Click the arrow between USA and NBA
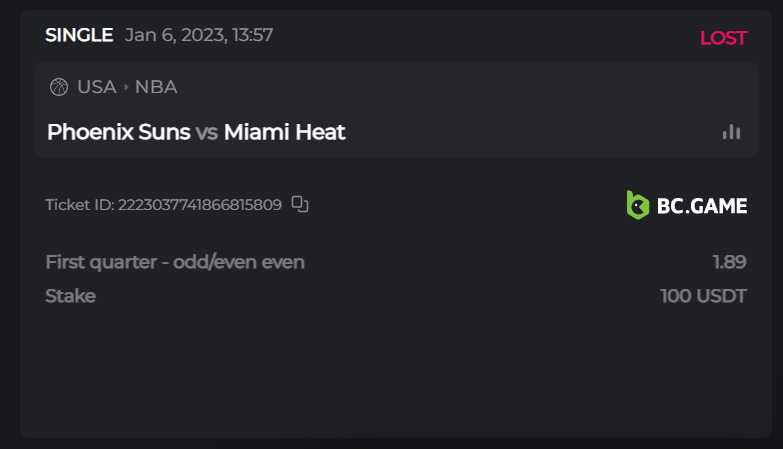This screenshot has width=783, height=449. (126, 87)
